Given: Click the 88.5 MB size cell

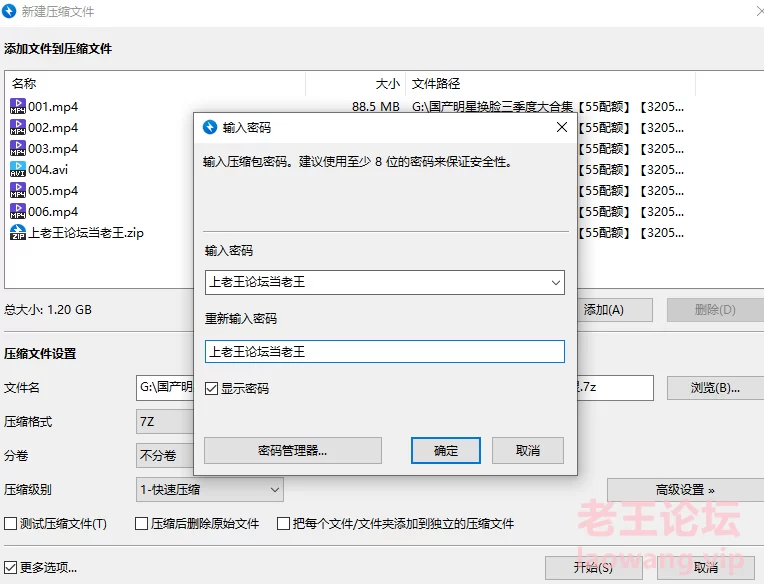Looking at the screenshot, I should tap(376, 107).
